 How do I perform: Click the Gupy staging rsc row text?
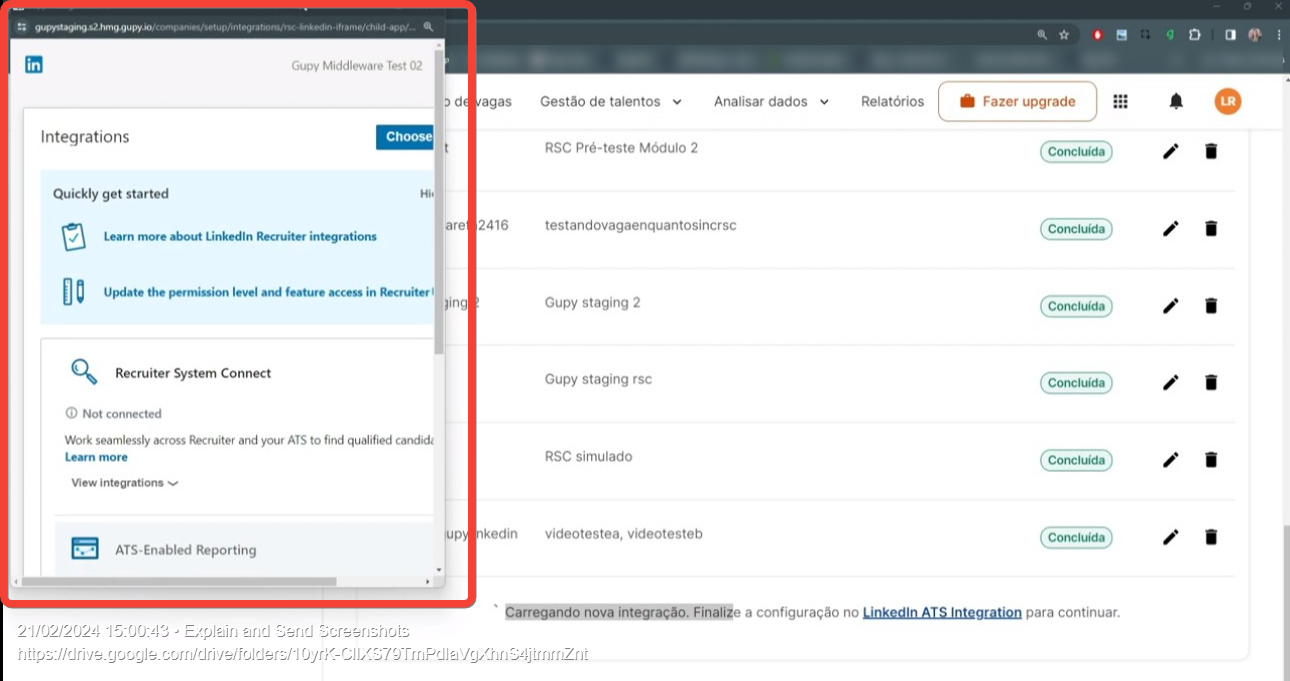click(x=598, y=379)
